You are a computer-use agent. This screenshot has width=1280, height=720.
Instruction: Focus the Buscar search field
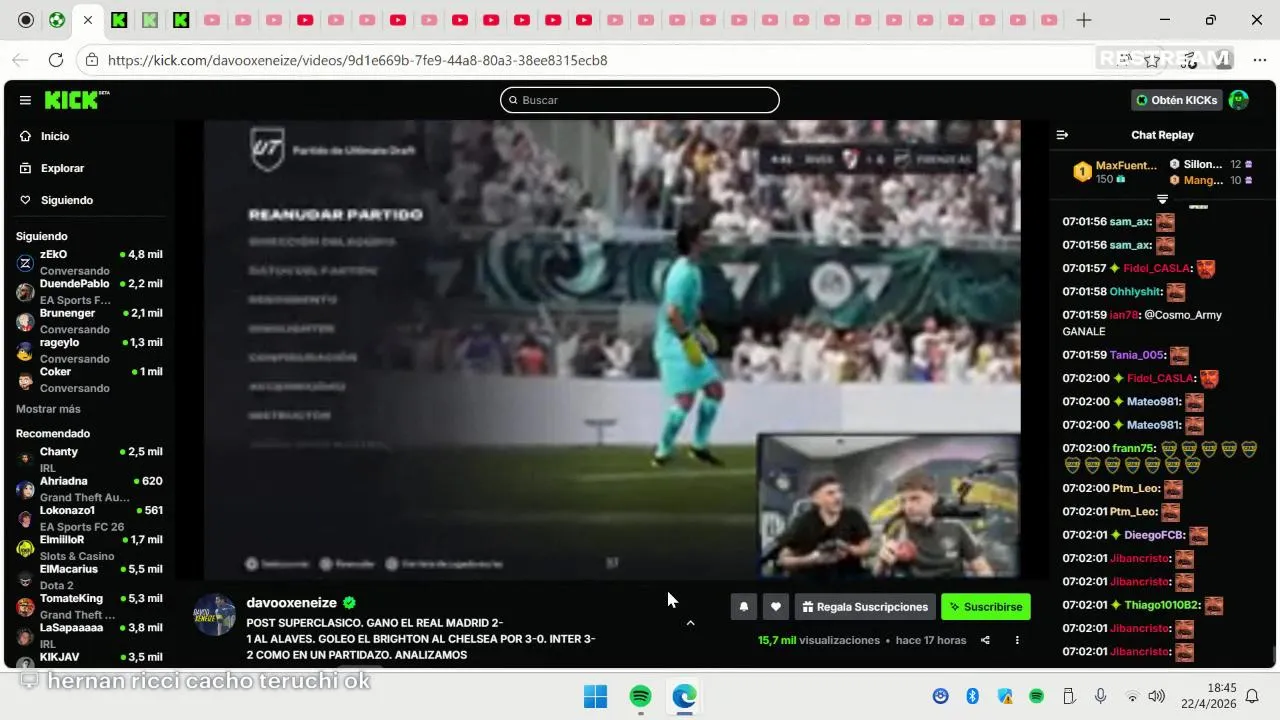coord(640,100)
